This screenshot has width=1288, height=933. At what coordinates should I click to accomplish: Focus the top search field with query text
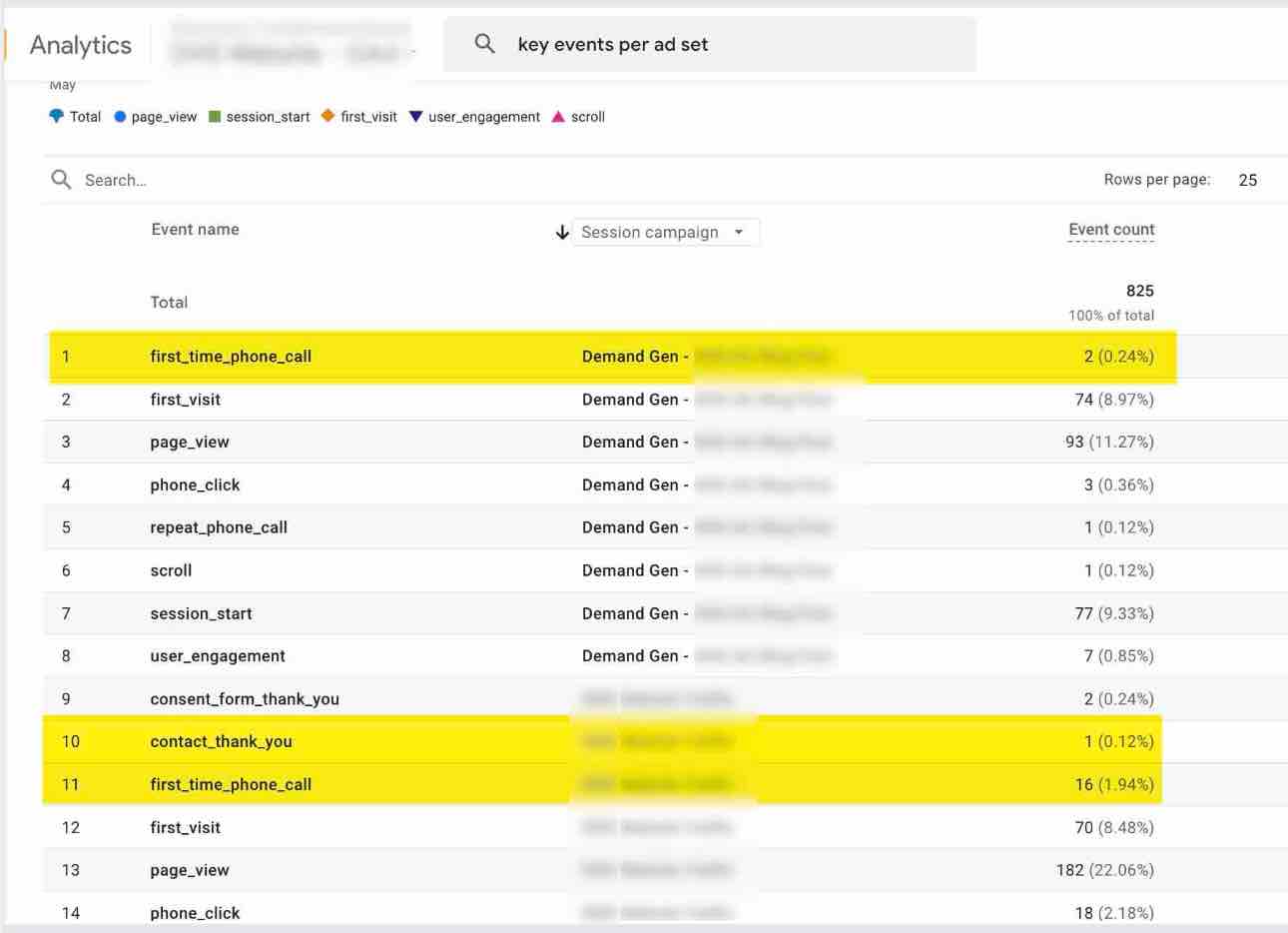point(710,44)
